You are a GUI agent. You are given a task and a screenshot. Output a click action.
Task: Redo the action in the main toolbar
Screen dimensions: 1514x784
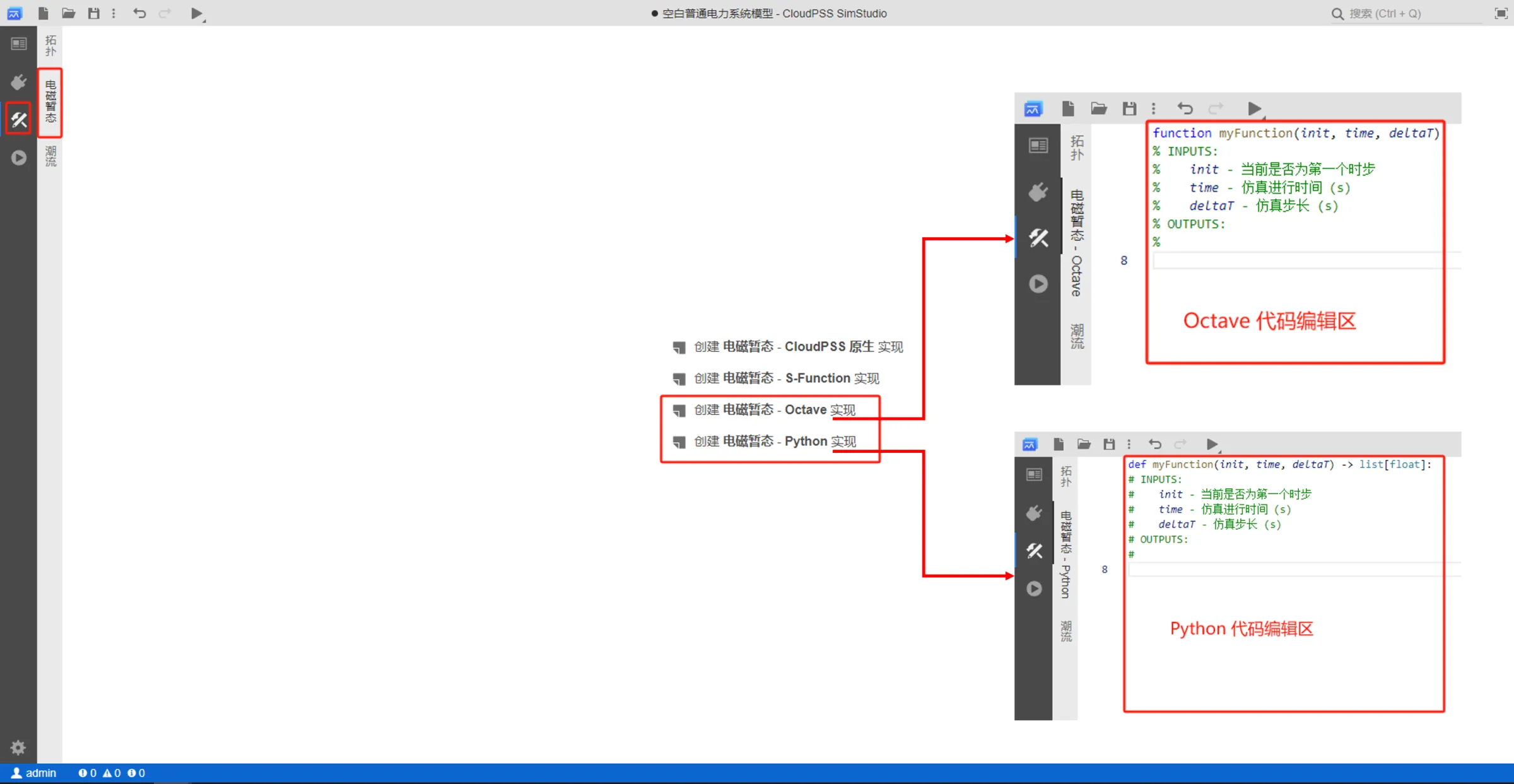(165, 13)
